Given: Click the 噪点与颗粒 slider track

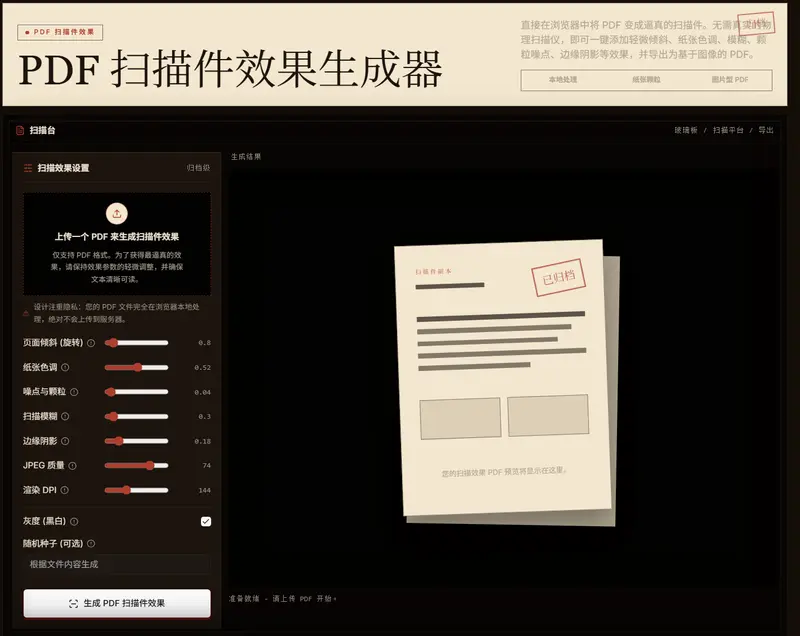Looking at the screenshot, I should pyautogui.click(x=136, y=392).
